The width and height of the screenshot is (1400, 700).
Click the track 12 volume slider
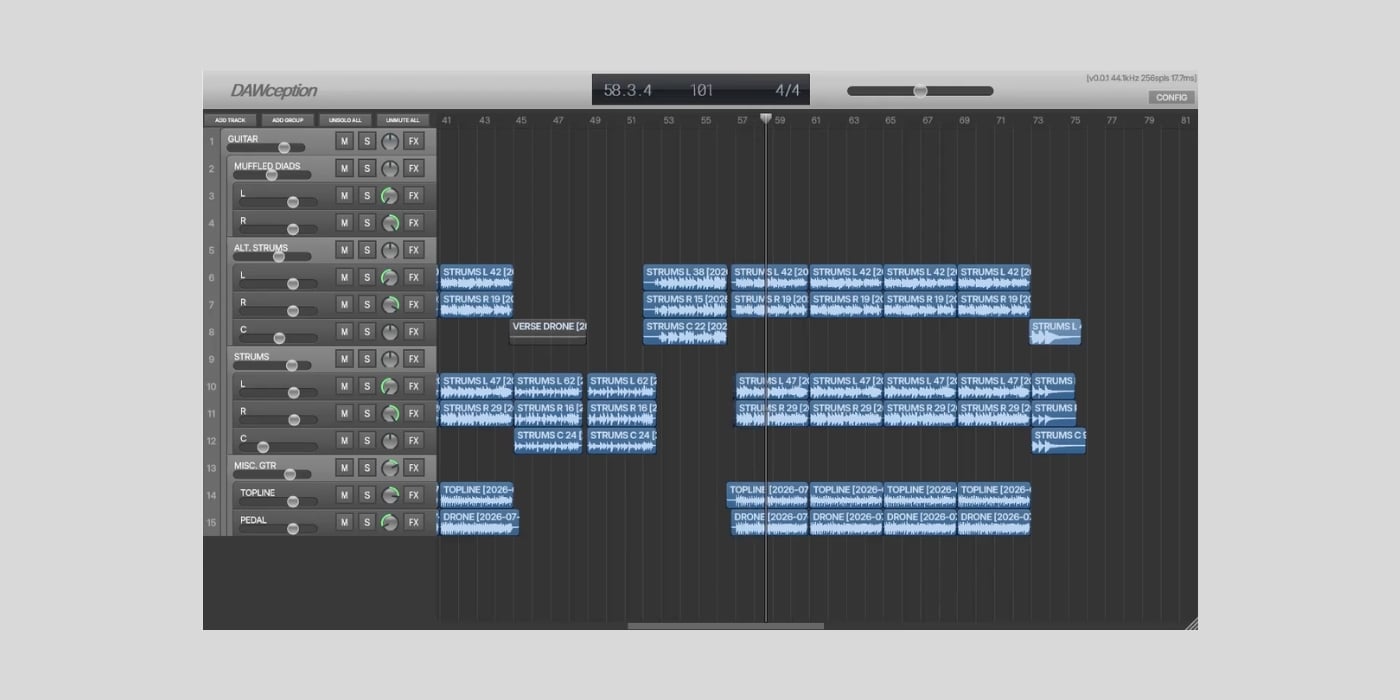click(278, 447)
